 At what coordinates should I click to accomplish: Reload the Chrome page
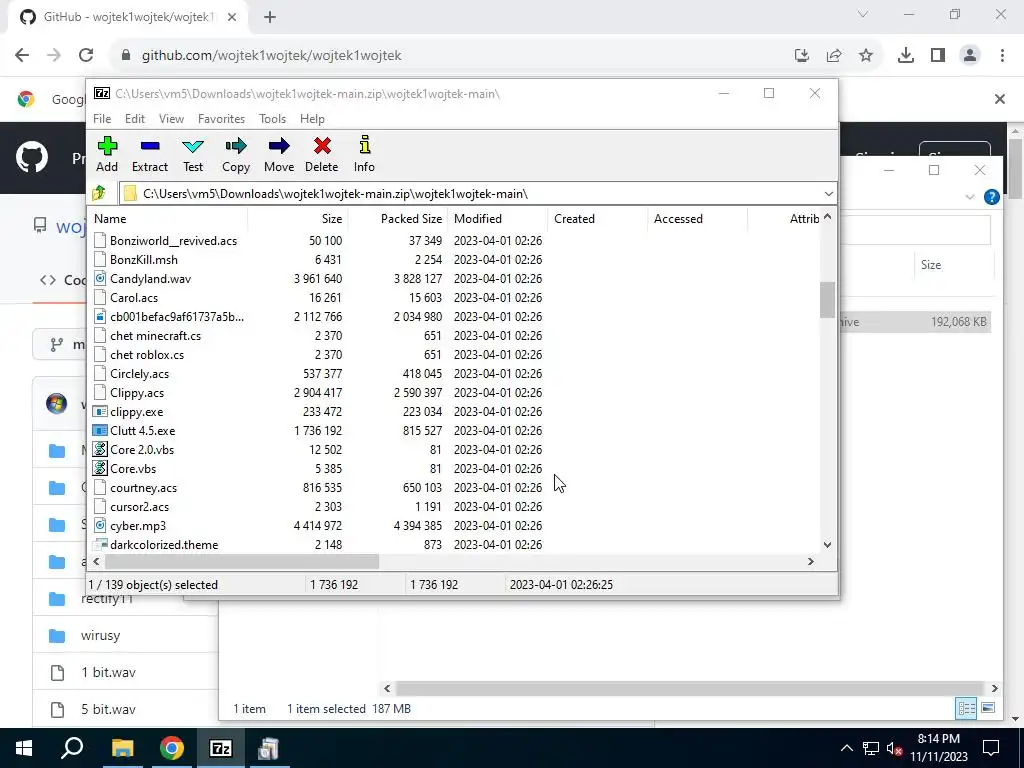[x=86, y=56]
